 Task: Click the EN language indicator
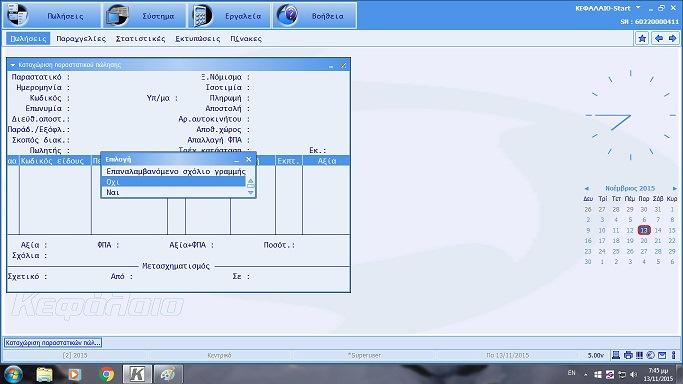pos(571,373)
